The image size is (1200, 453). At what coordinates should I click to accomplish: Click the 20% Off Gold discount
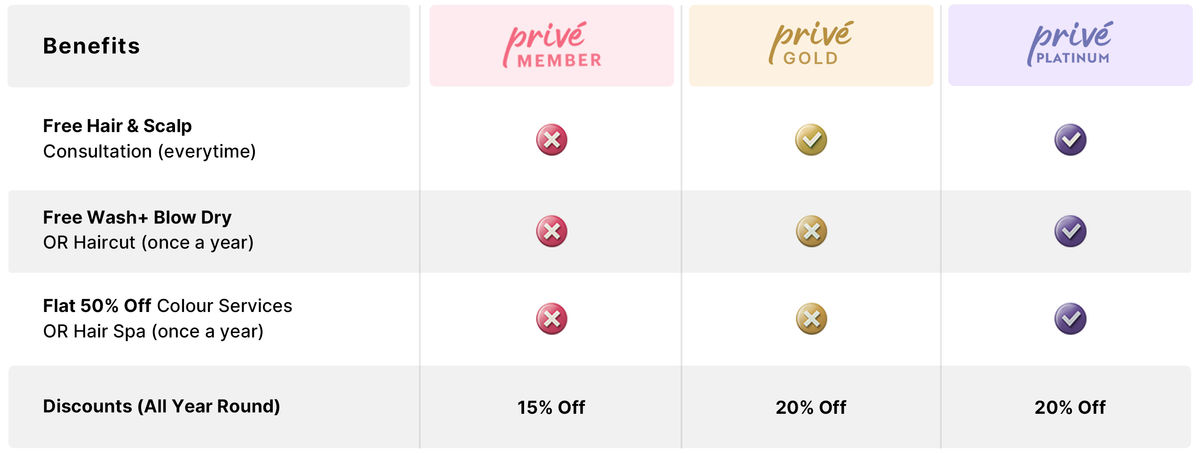coord(811,407)
